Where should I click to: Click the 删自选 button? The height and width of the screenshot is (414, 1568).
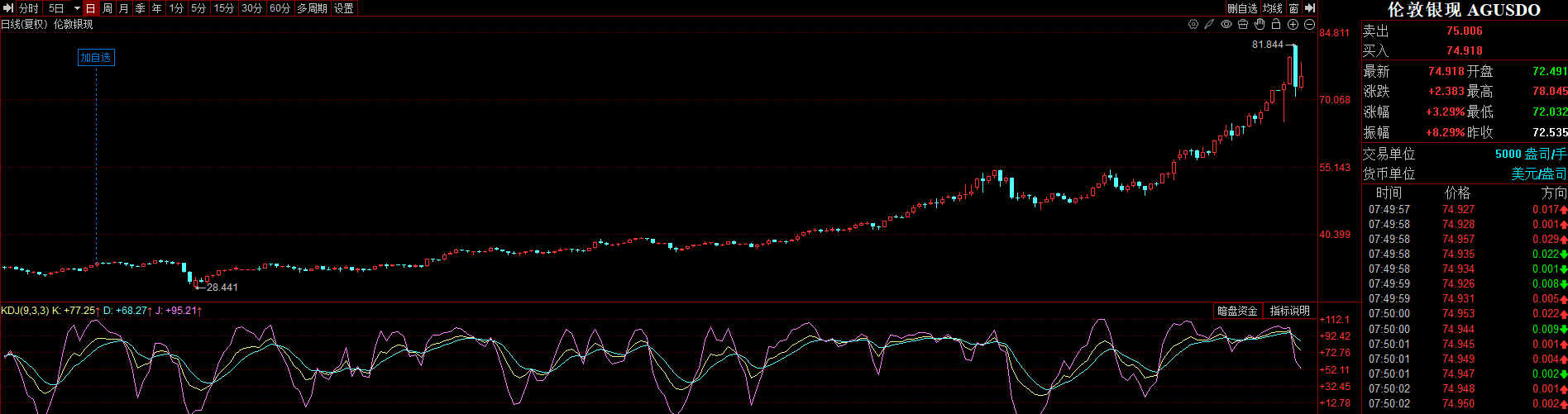tap(1242, 8)
